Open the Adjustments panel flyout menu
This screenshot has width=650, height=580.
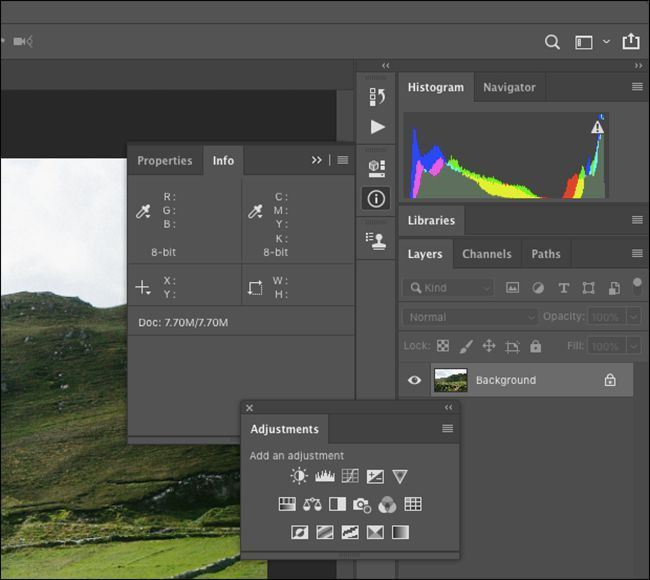pyautogui.click(x=448, y=429)
